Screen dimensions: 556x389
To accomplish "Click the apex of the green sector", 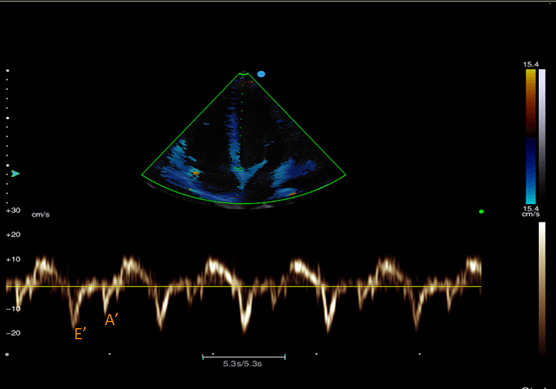I will [243, 73].
